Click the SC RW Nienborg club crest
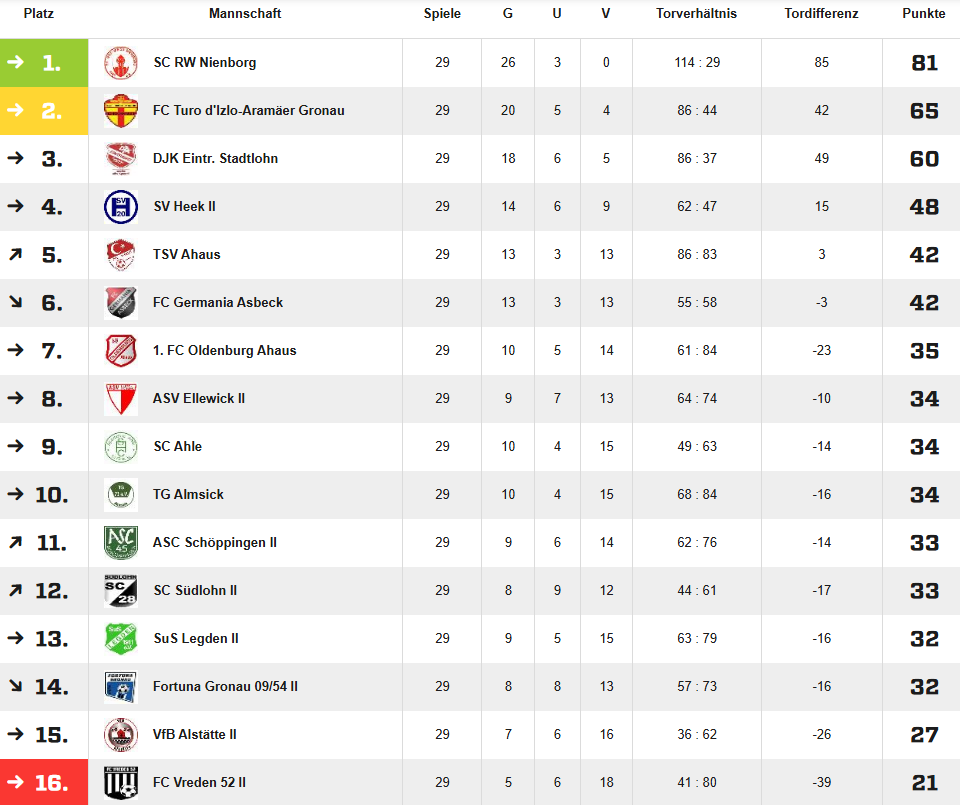960x805 pixels. pyautogui.click(x=121, y=62)
